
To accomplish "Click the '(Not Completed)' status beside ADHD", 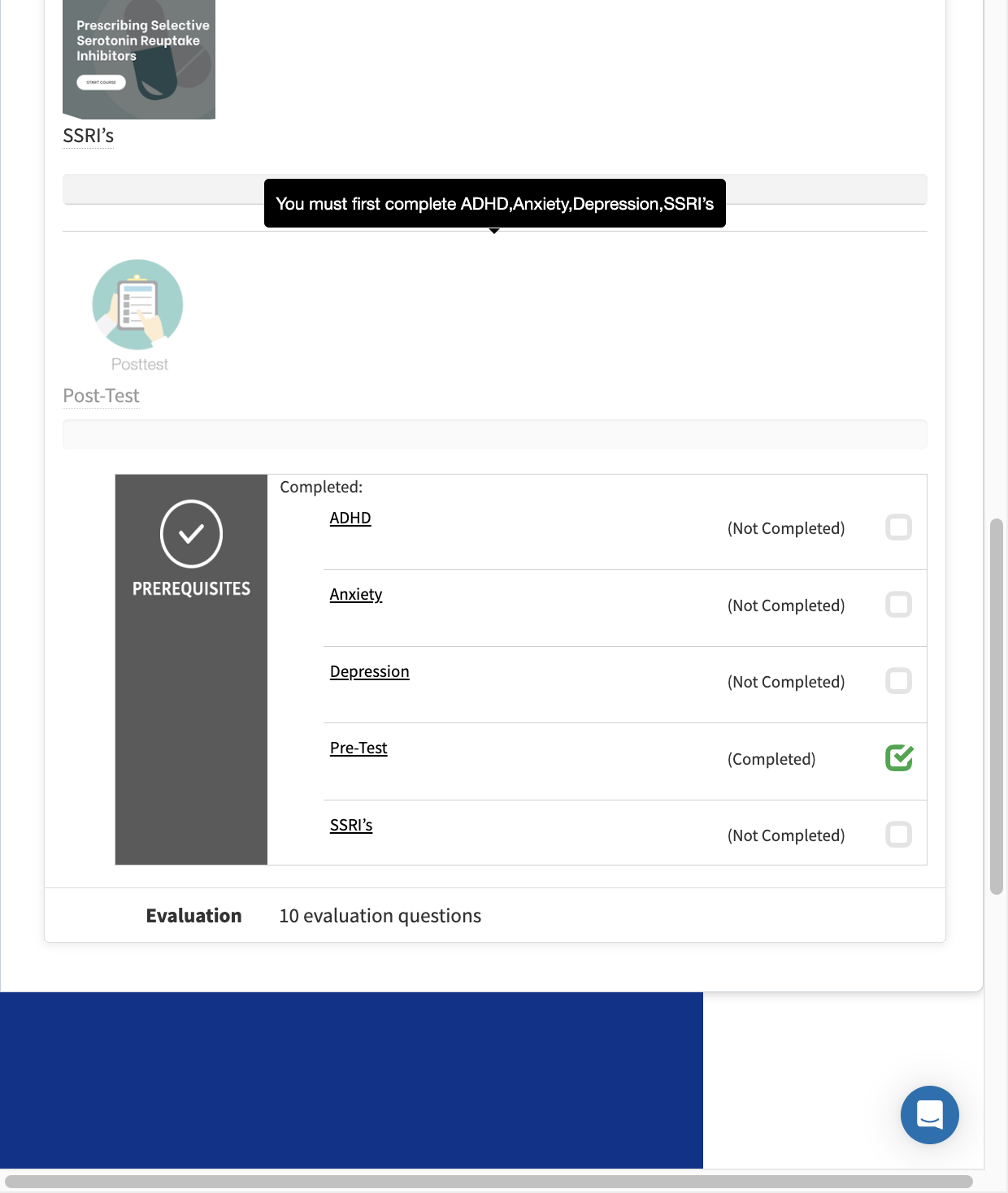I will 786,528.
